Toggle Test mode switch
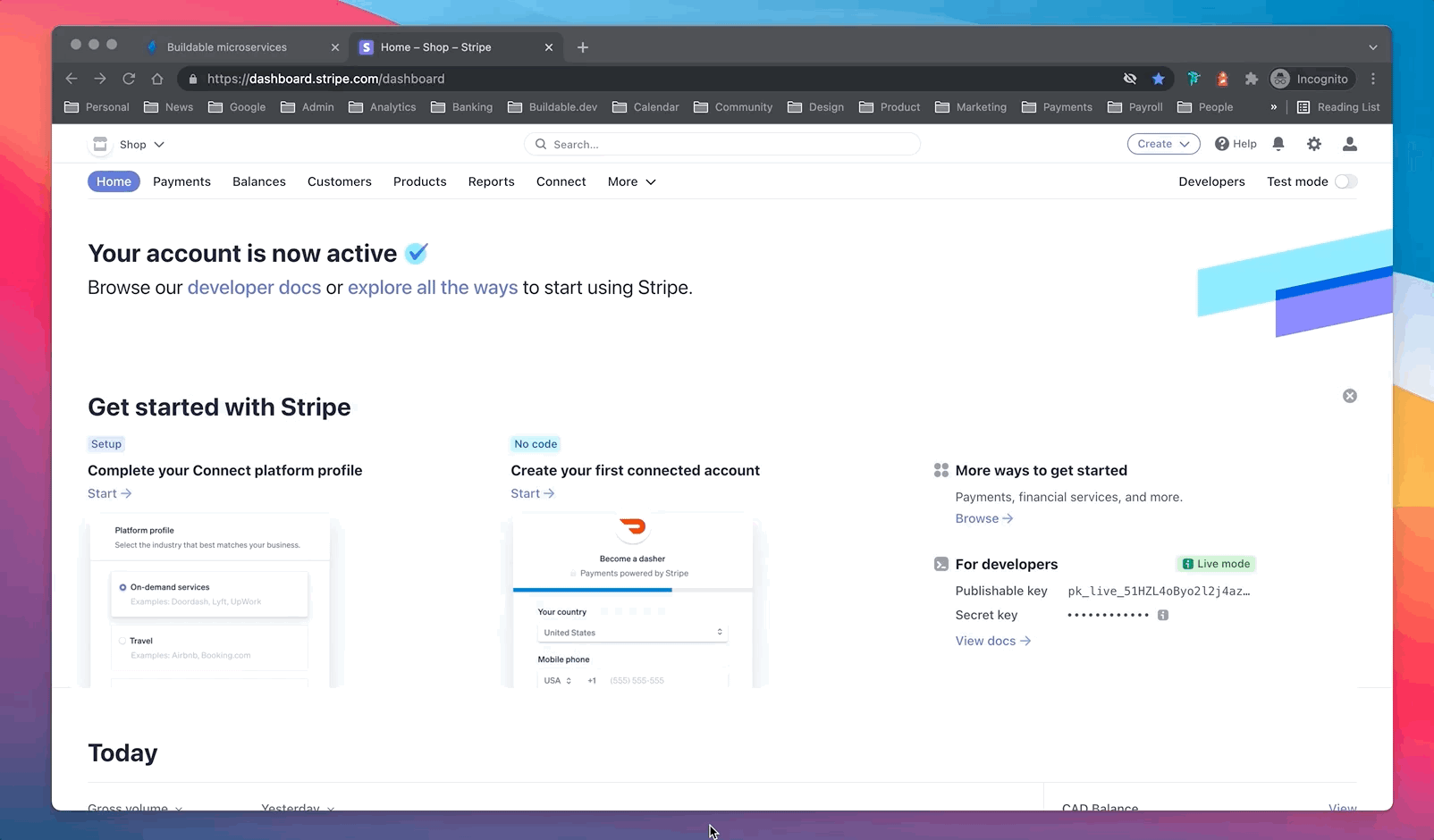Viewport: 1434px width, 840px height. click(x=1345, y=181)
